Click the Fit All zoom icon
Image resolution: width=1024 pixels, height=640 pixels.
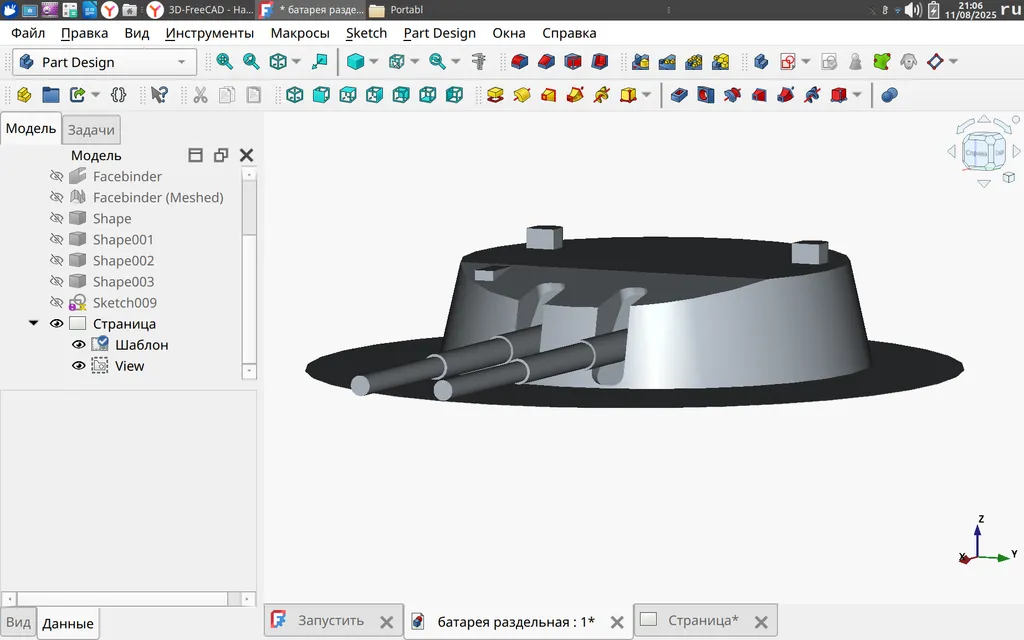[x=225, y=62]
